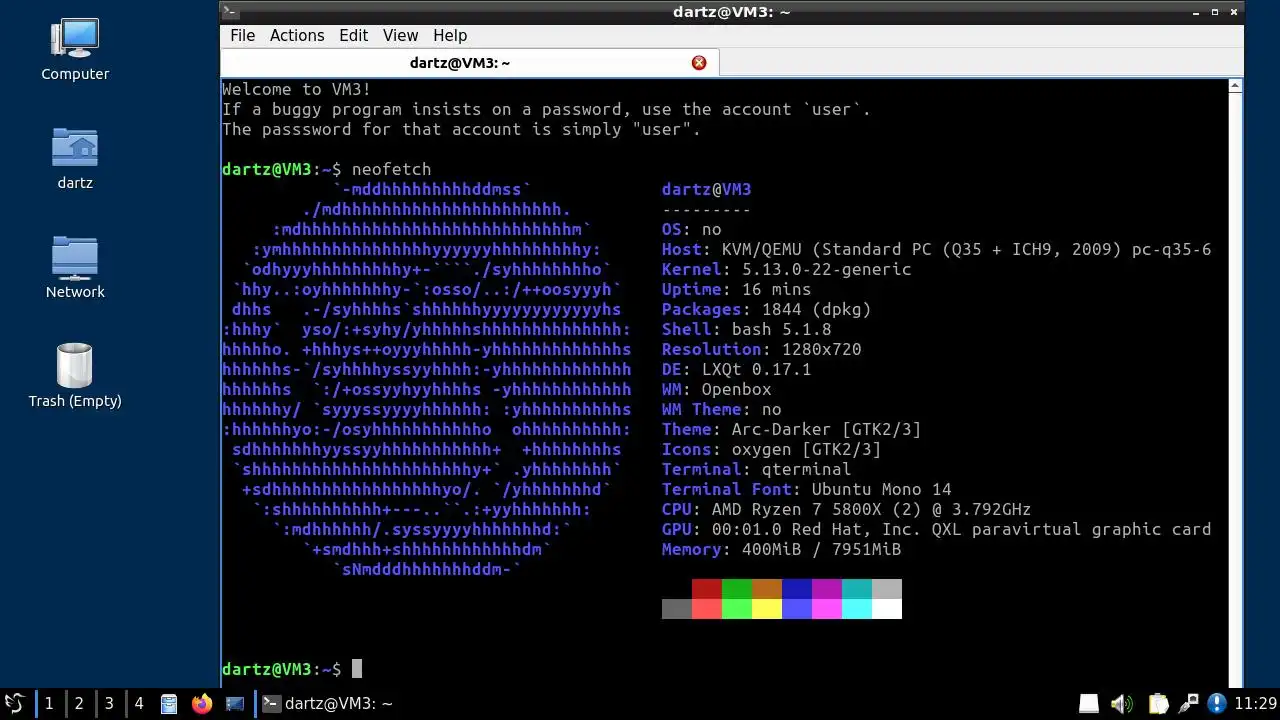Click the 'Resolution: 1280x720' line
The width and height of the screenshot is (1280, 720).
762,349
